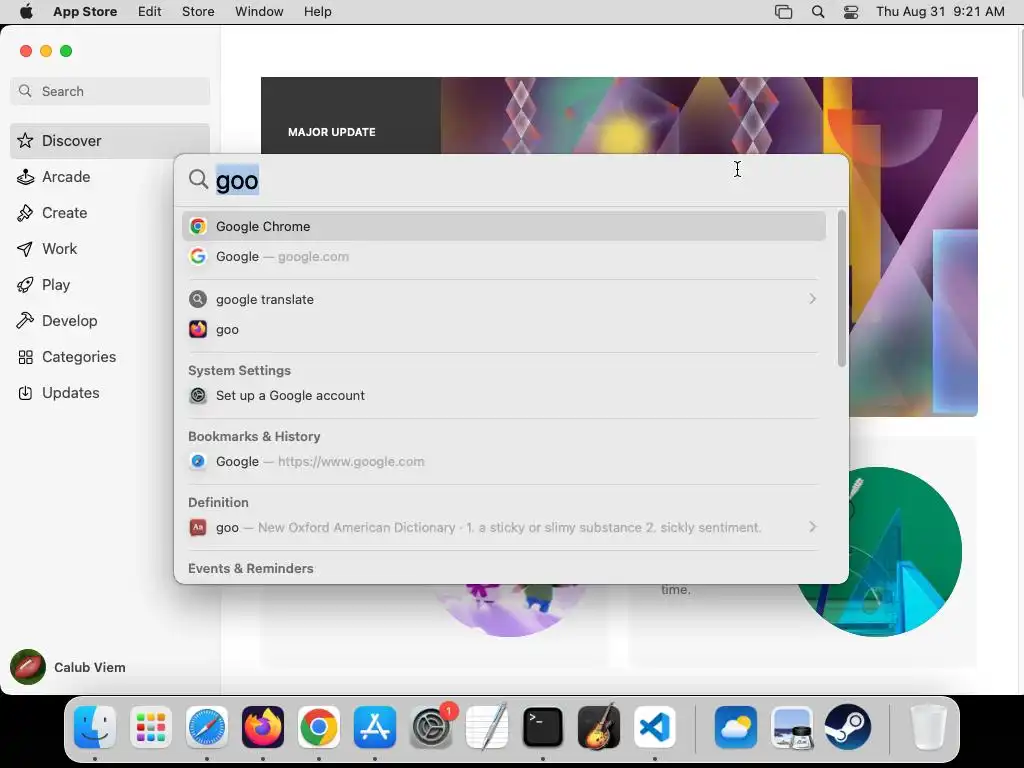Image resolution: width=1024 pixels, height=768 pixels.
Task: Launch Firefox from the Dock
Action: [x=263, y=727]
